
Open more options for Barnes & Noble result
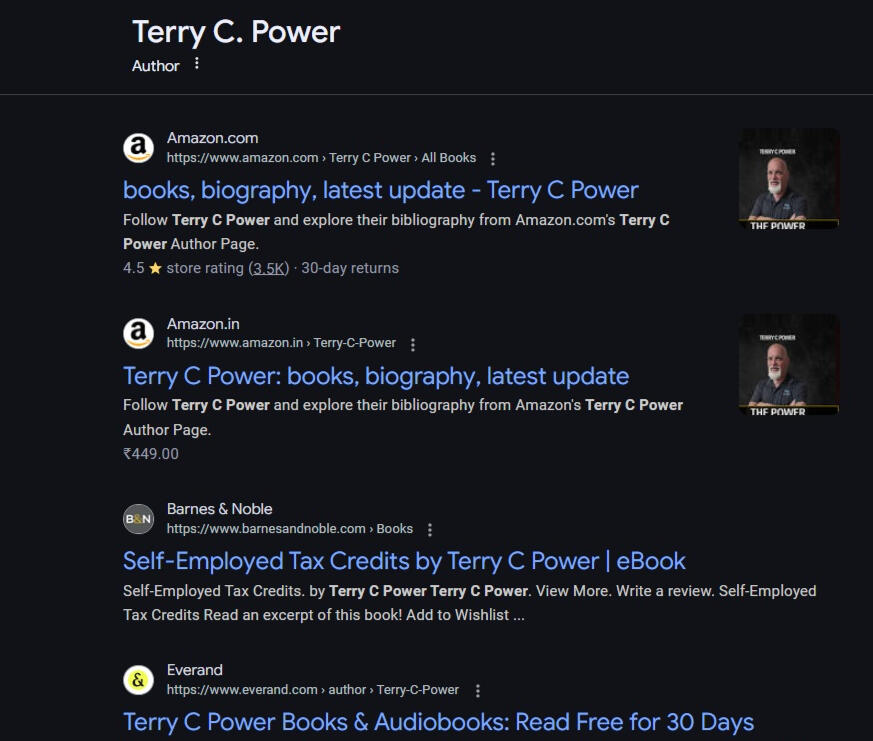point(430,529)
